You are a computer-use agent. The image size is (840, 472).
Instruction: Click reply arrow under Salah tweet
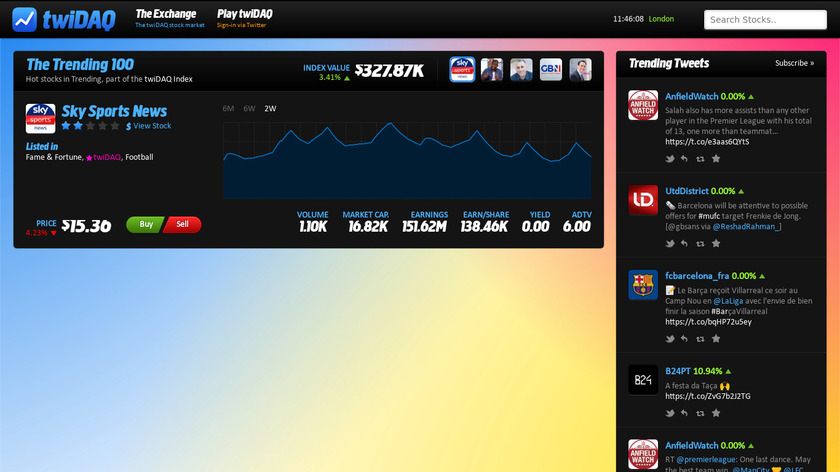tap(685, 159)
